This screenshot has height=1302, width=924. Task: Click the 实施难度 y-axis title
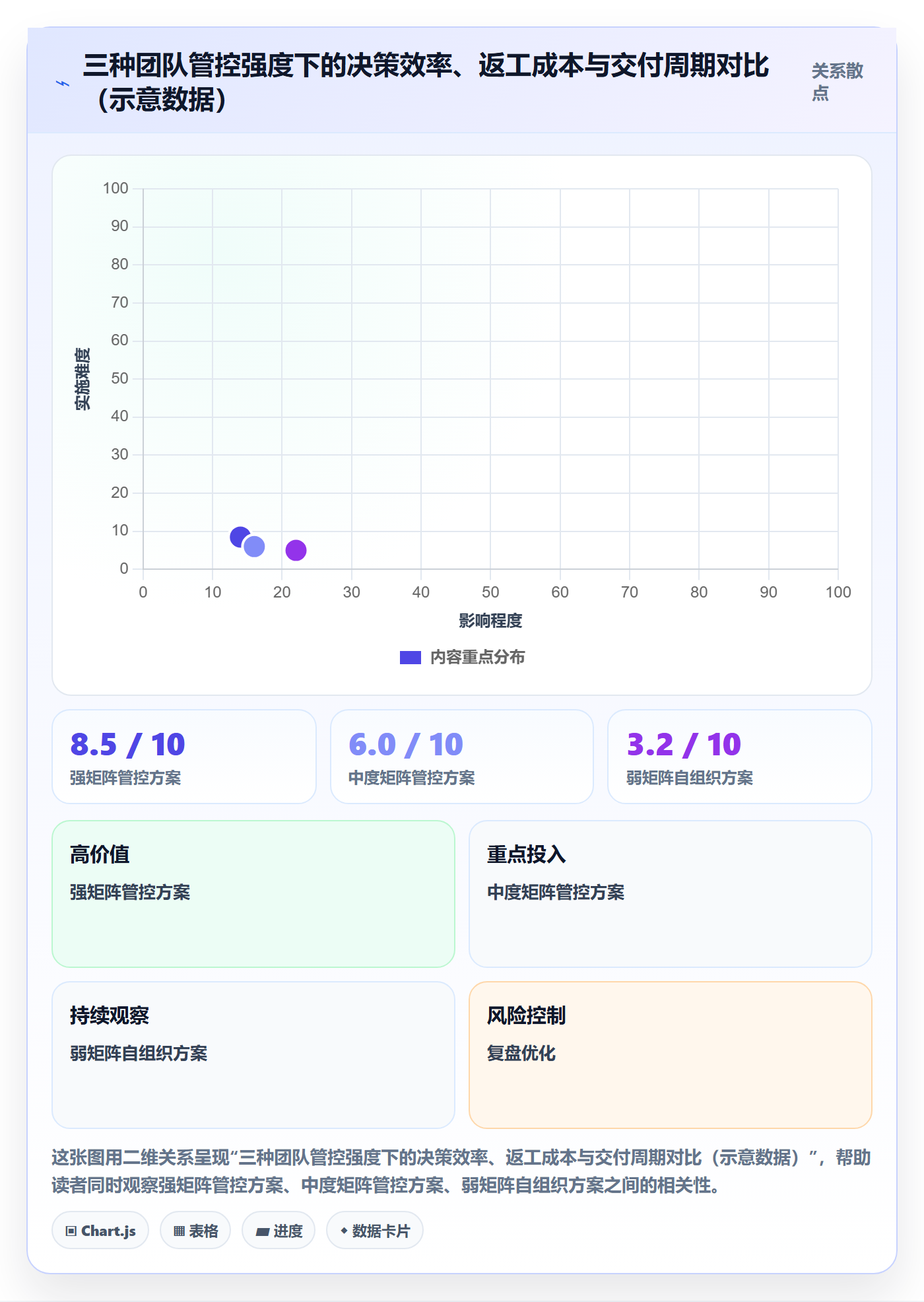[x=82, y=379]
